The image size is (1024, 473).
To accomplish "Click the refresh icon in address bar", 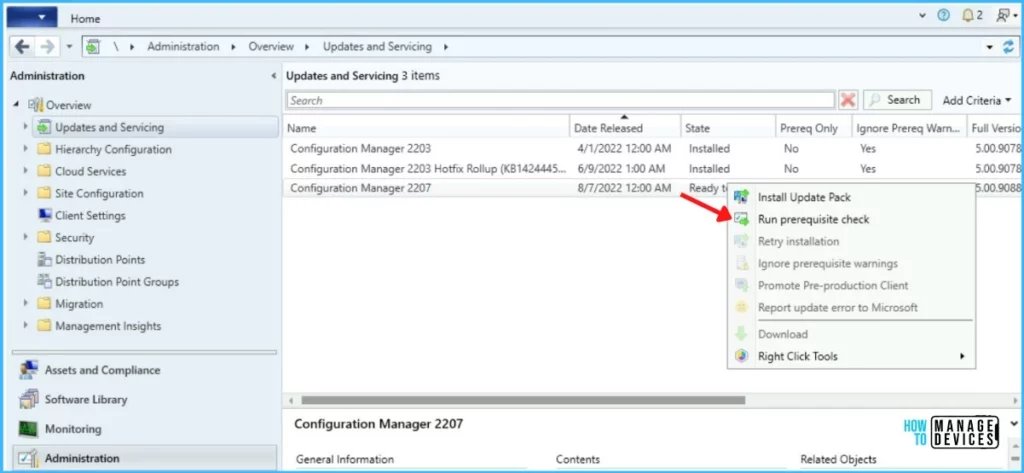I will pyautogui.click(x=1009, y=47).
